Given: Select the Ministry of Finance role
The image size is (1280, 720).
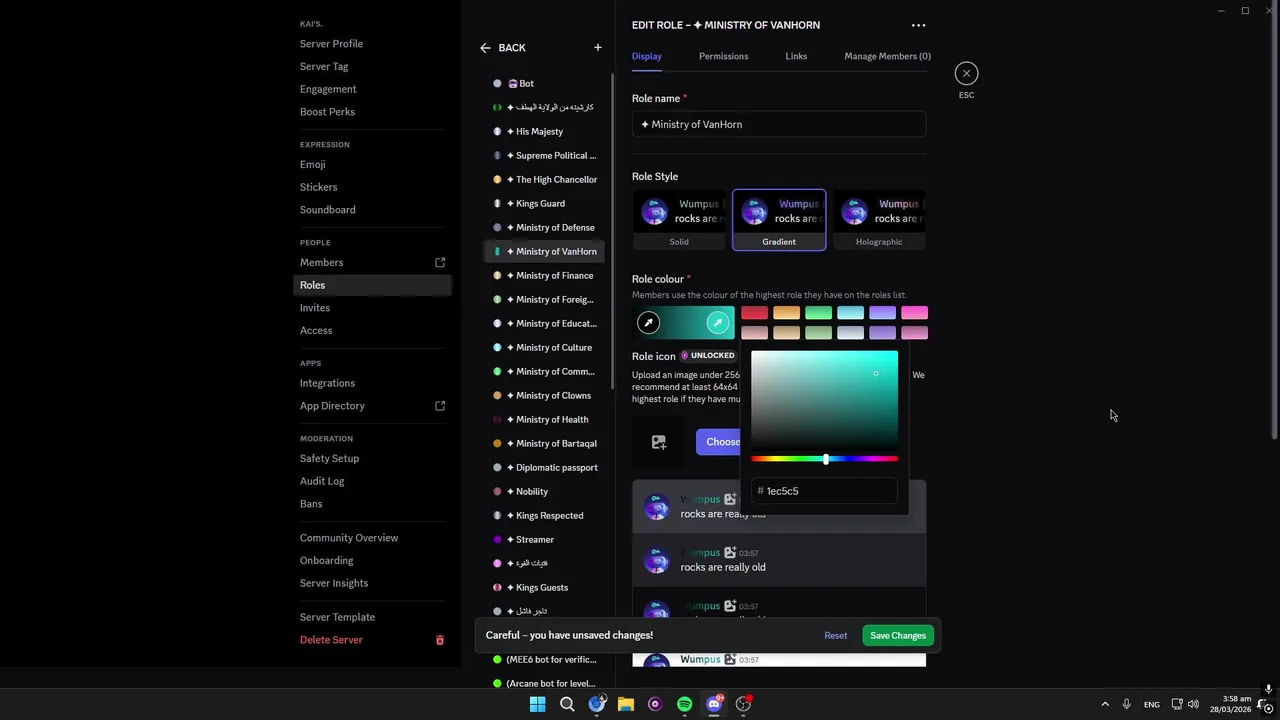Looking at the screenshot, I should point(545,276).
